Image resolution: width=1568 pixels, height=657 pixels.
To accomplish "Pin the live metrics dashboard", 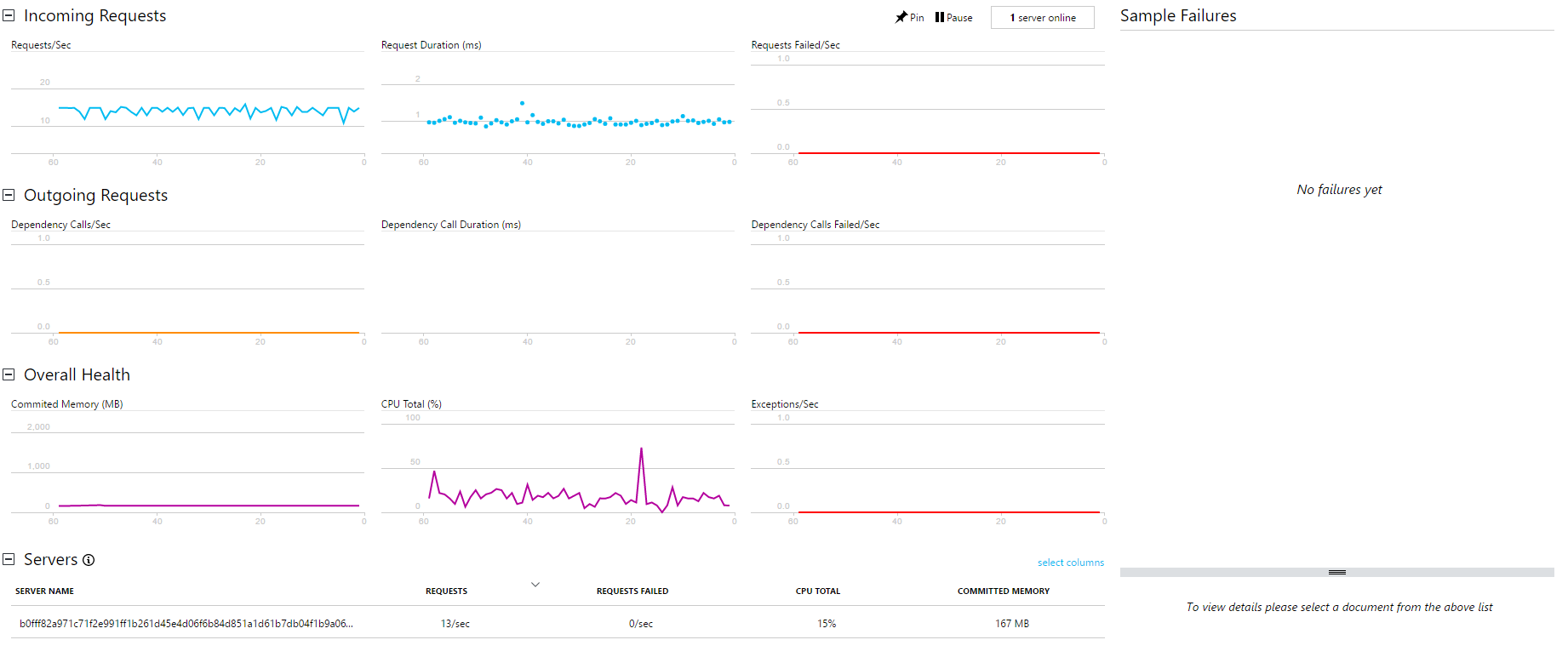I will point(909,18).
